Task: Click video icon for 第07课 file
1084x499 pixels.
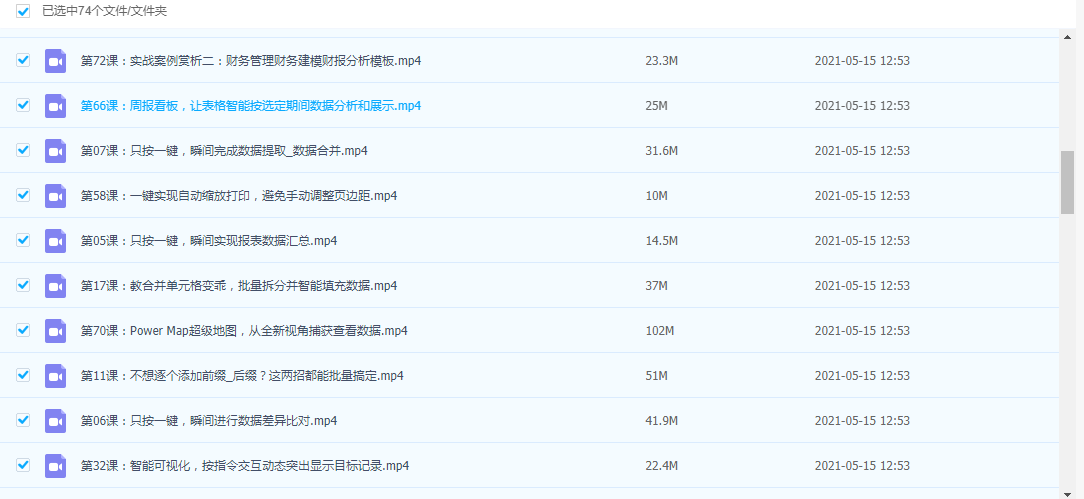Action: pyautogui.click(x=55, y=151)
